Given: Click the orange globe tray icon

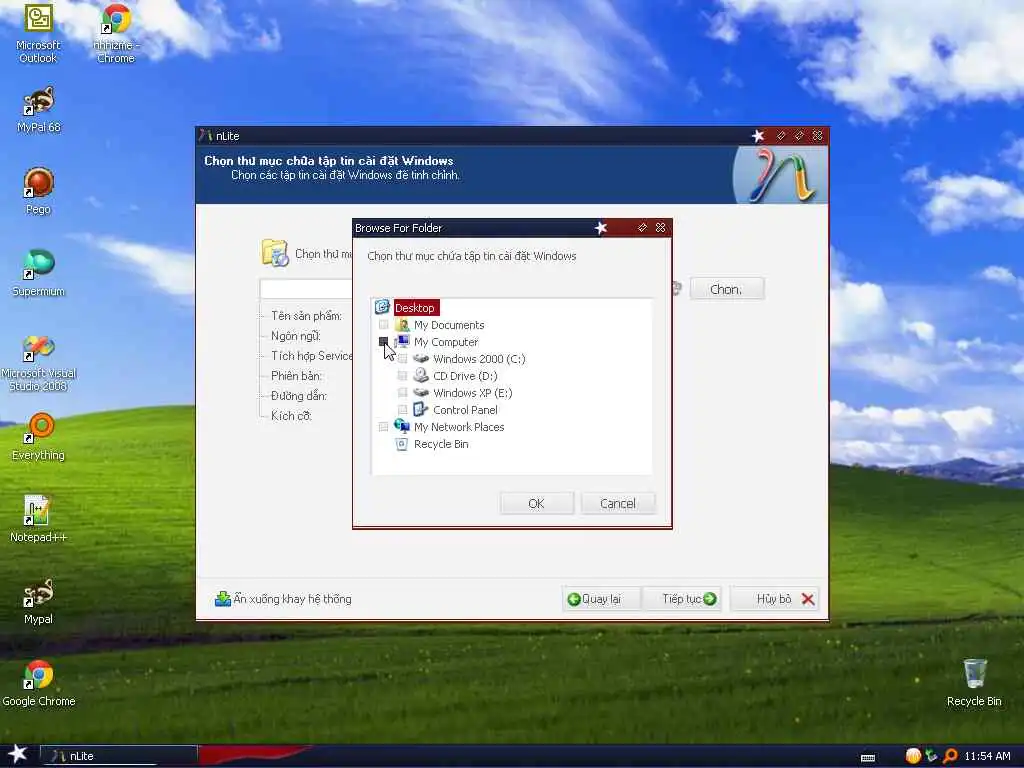Looking at the screenshot, I should pos(913,756).
